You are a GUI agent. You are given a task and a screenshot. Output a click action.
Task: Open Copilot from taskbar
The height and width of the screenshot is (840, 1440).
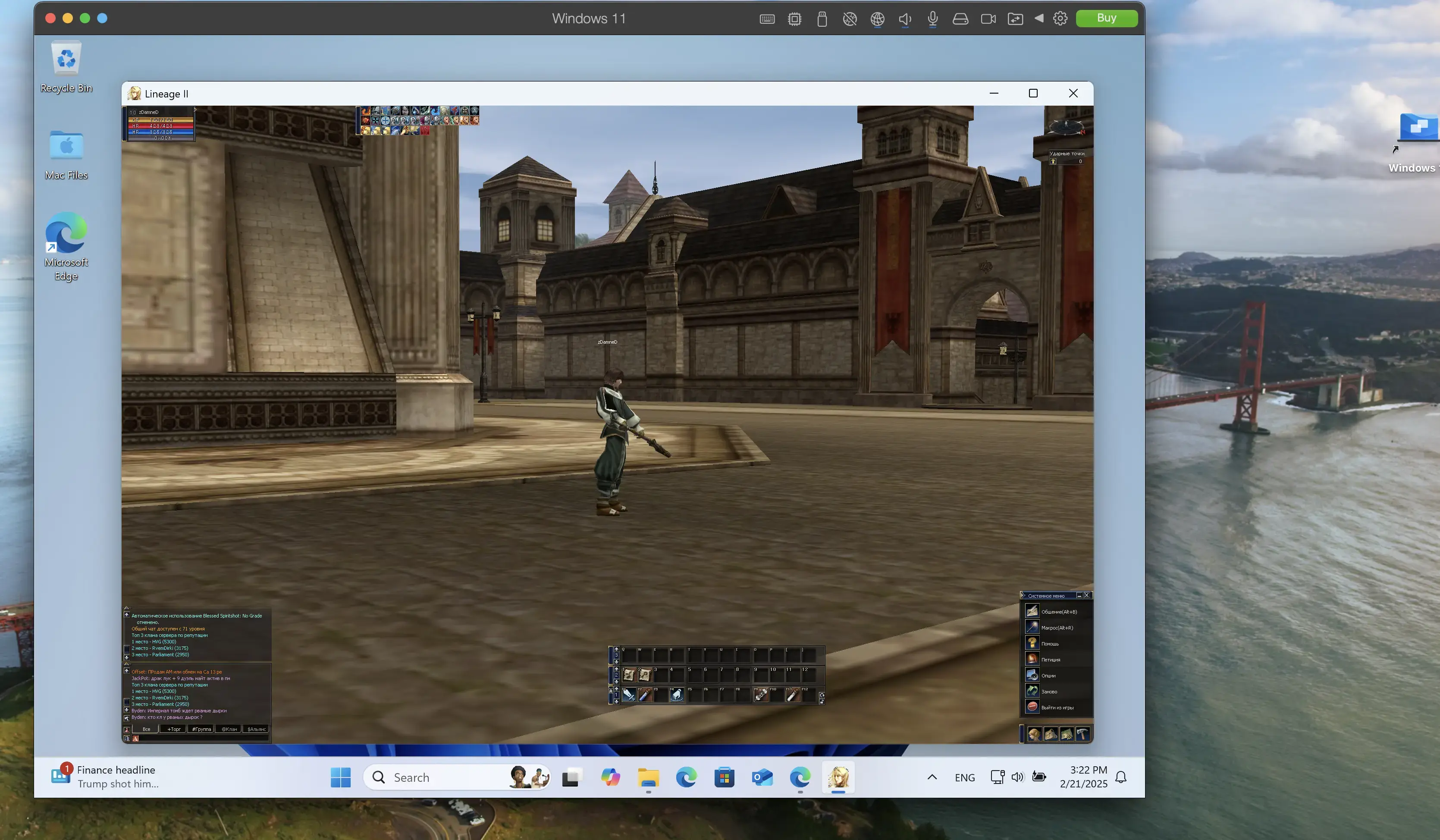[610, 777]
